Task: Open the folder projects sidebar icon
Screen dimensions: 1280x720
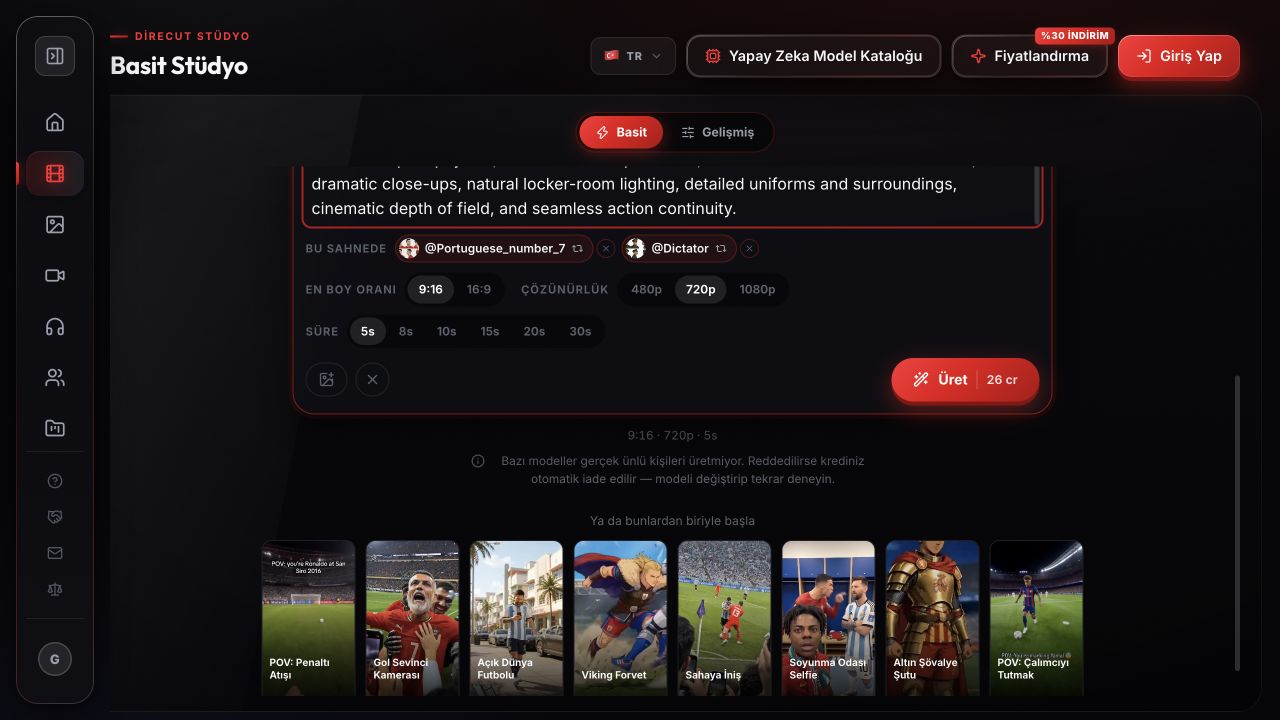Action: tap(55, 429)
